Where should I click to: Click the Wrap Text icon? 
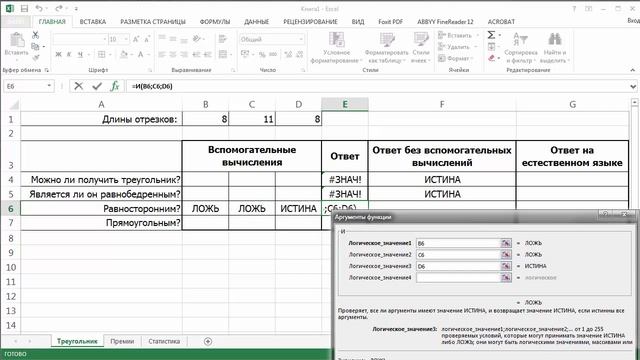click(222, 39)
